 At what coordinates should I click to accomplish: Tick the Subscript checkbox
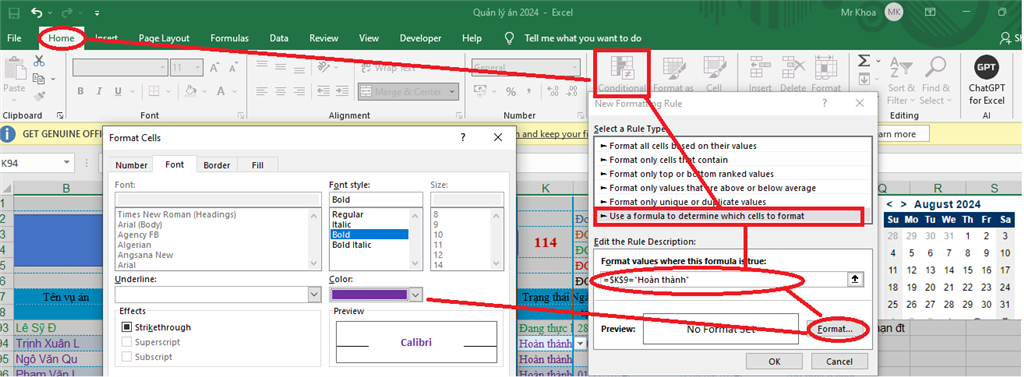coord(127,357)
